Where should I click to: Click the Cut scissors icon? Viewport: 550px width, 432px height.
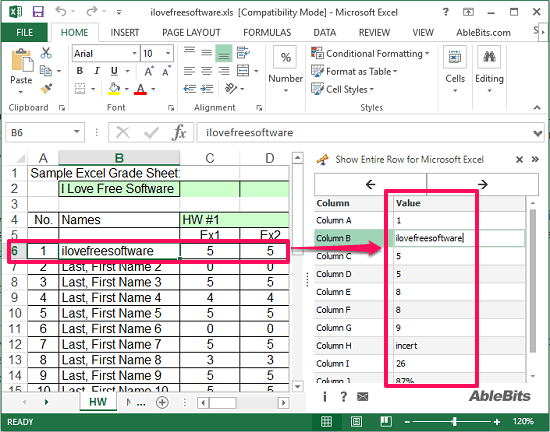click(x=46, y=53)
